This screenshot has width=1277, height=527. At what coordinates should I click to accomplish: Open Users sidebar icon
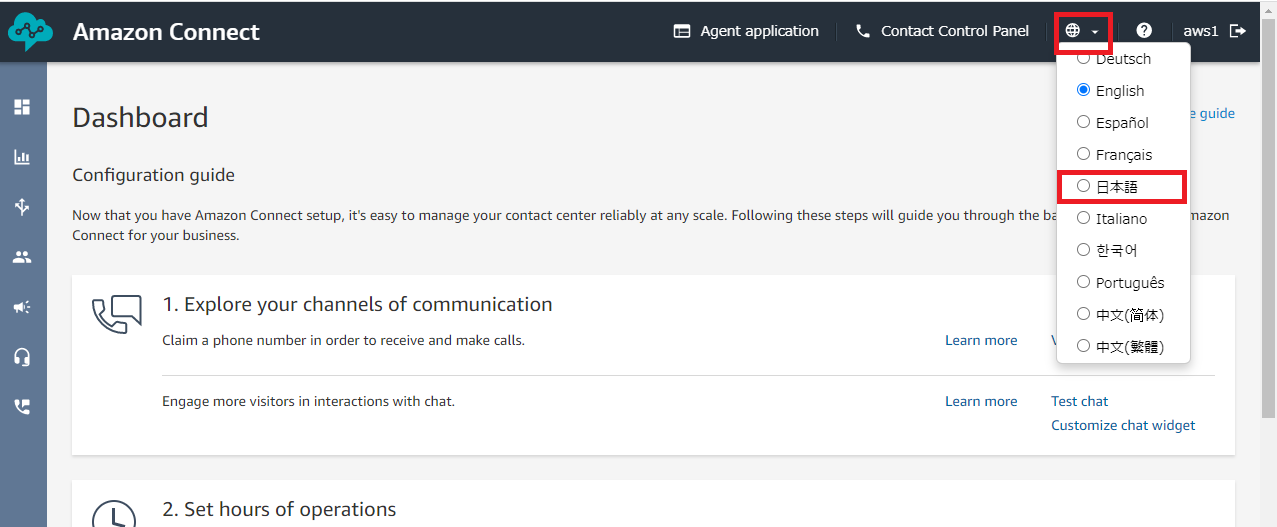(22, 257)
